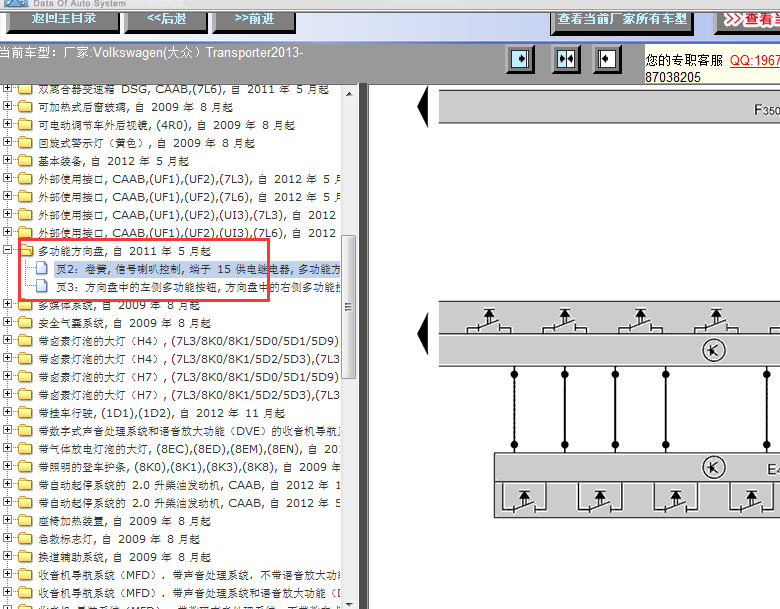Click folder icon of 急救标志灯

[x=25, y=538]
